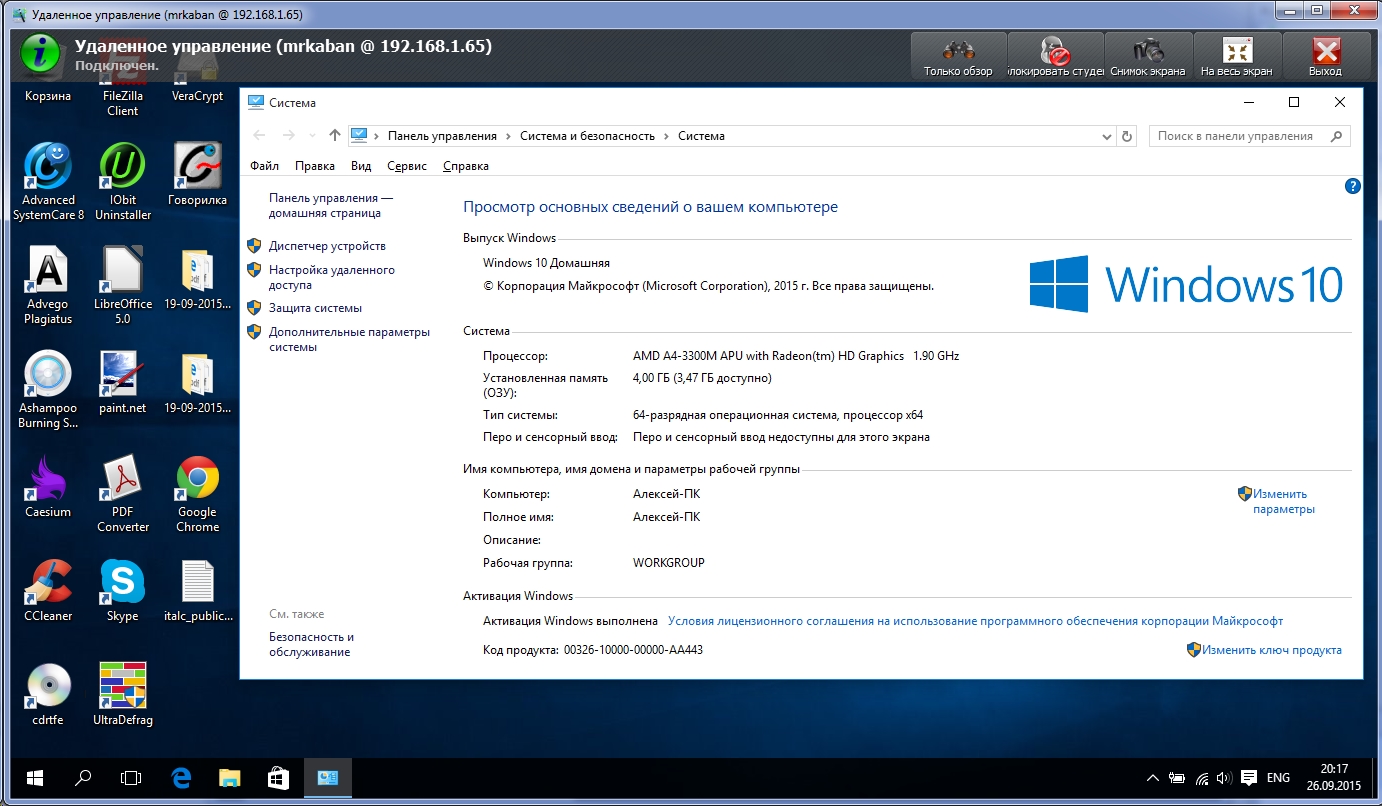Open 'Диспетчер устройств' link
1382x806 pixels.
(327, 246)
